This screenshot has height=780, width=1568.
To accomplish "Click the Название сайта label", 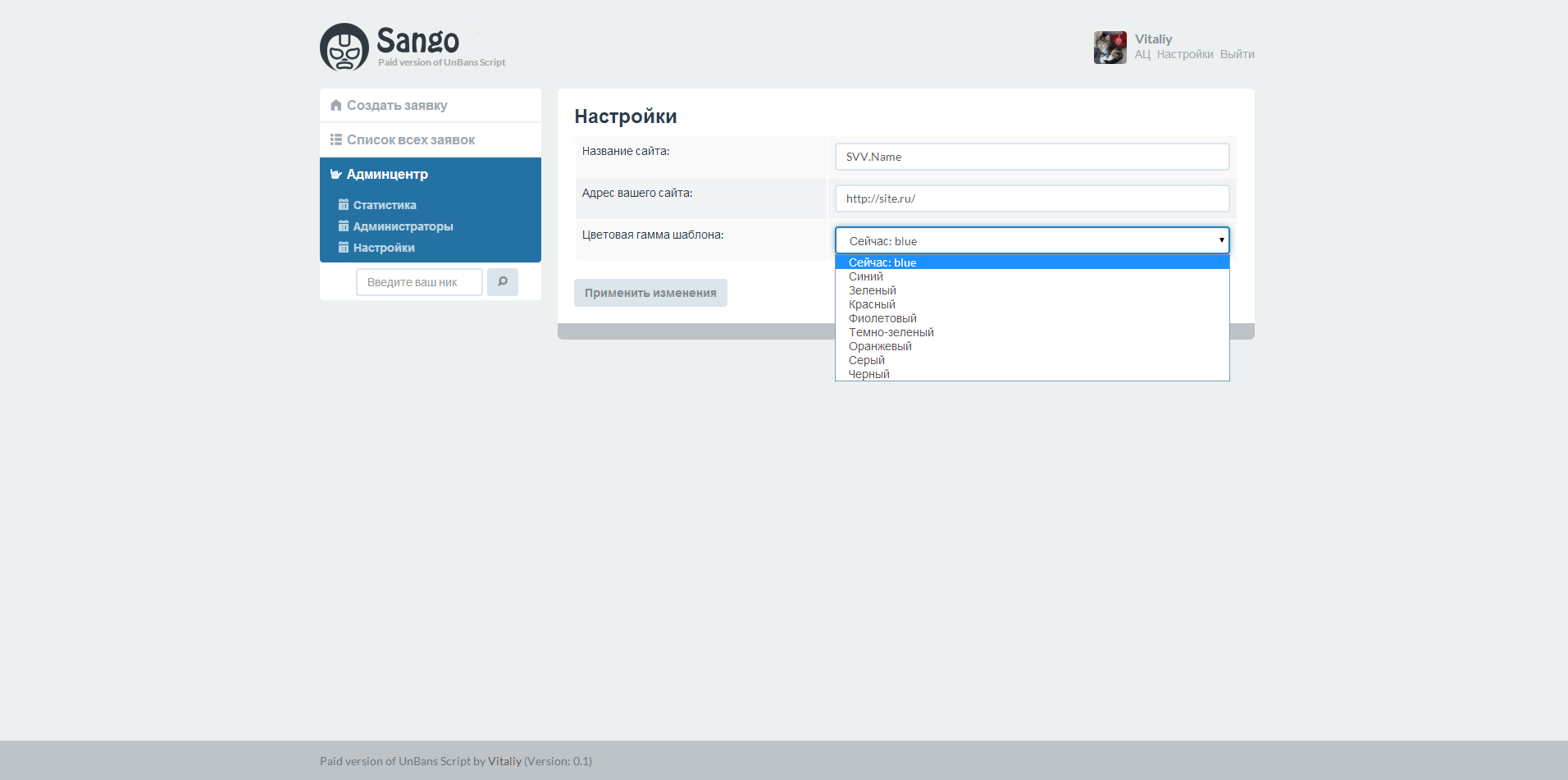I will click(626, 151).
